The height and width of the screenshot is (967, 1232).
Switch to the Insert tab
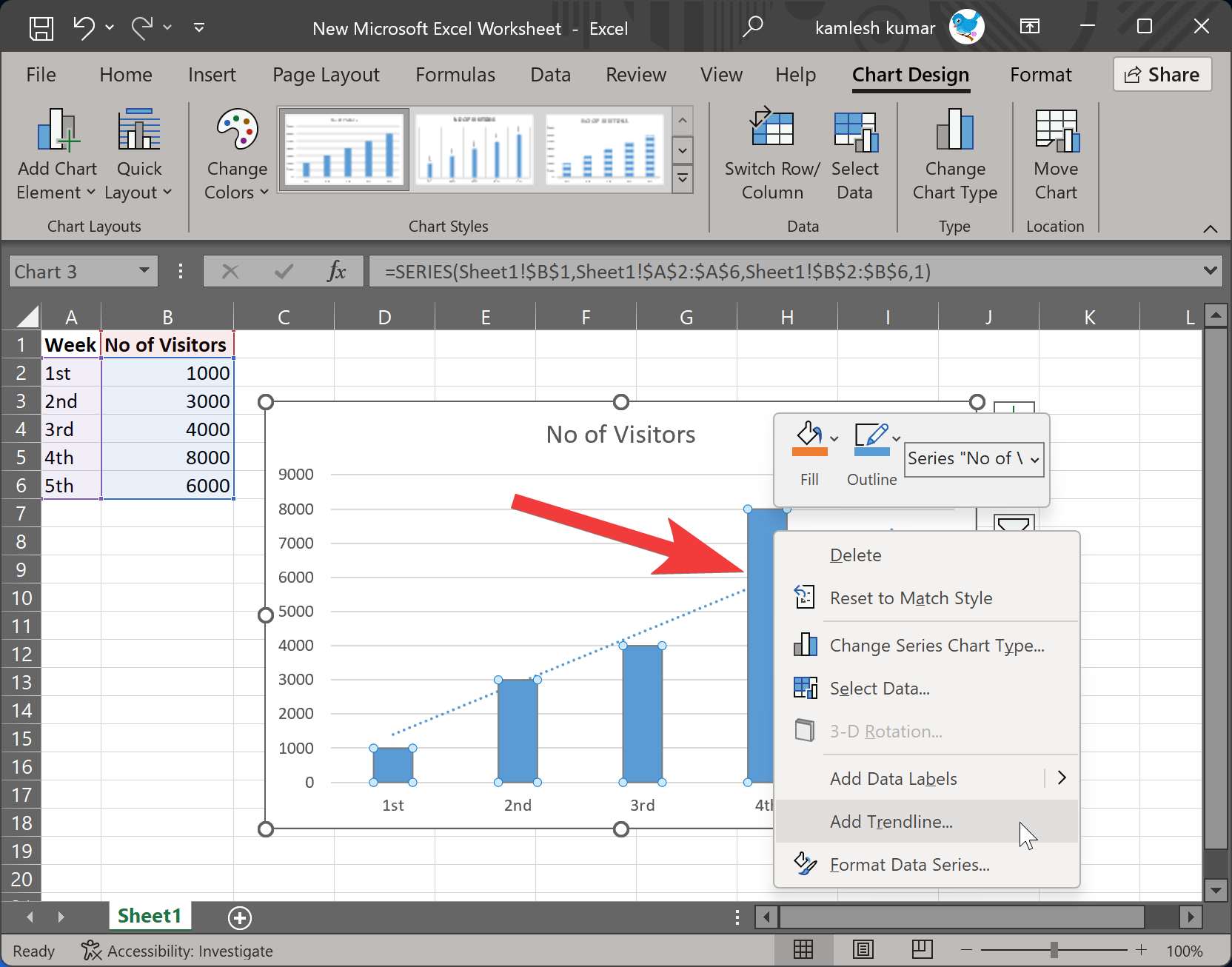click(x=212, y=75)
